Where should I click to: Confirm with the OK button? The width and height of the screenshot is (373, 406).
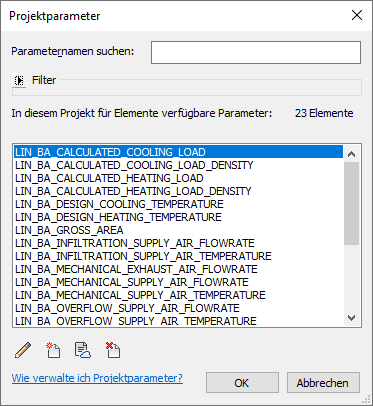click(242, 383)
